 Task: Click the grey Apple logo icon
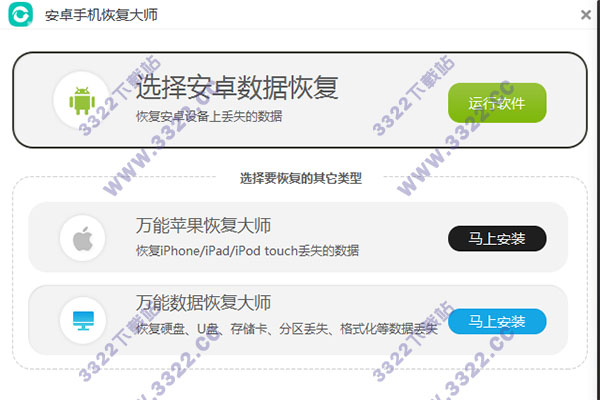point(83,238)
